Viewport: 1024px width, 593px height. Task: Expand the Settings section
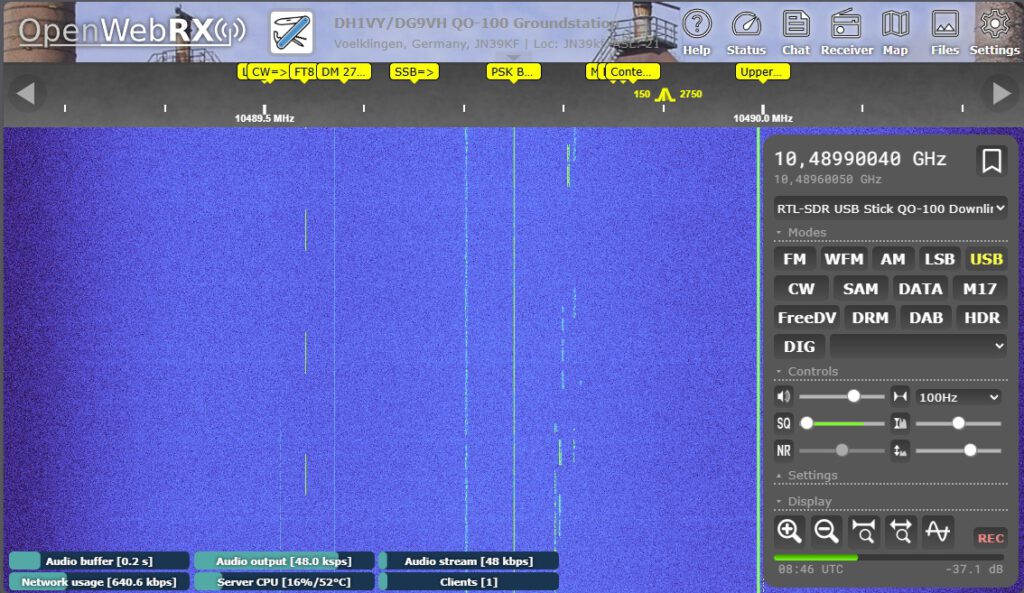click(811, 476)
